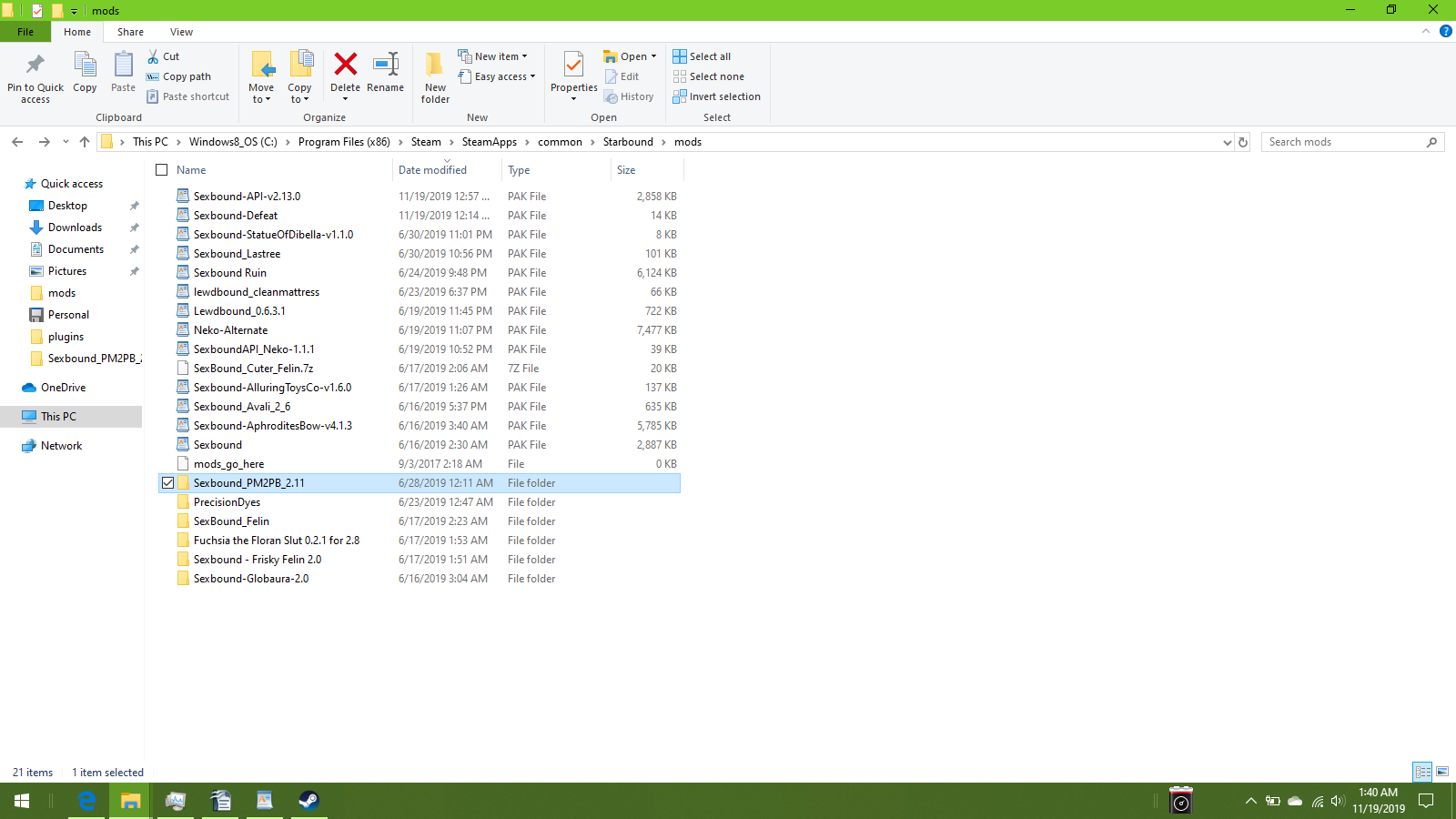1456x819 pixels.
Task: Switch to the Home ribbon tab
Action: [77, 32]
